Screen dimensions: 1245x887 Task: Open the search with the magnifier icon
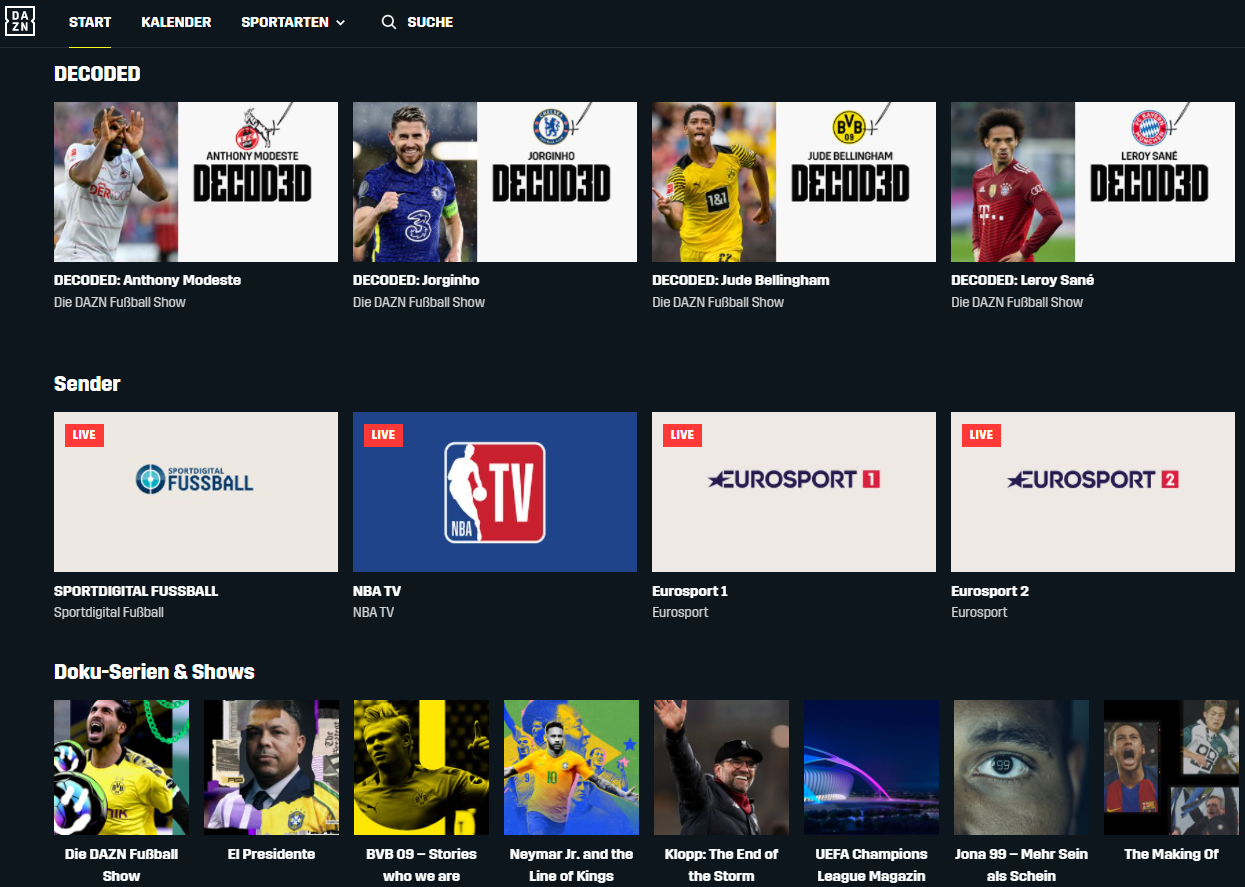[x=388, y=22]
